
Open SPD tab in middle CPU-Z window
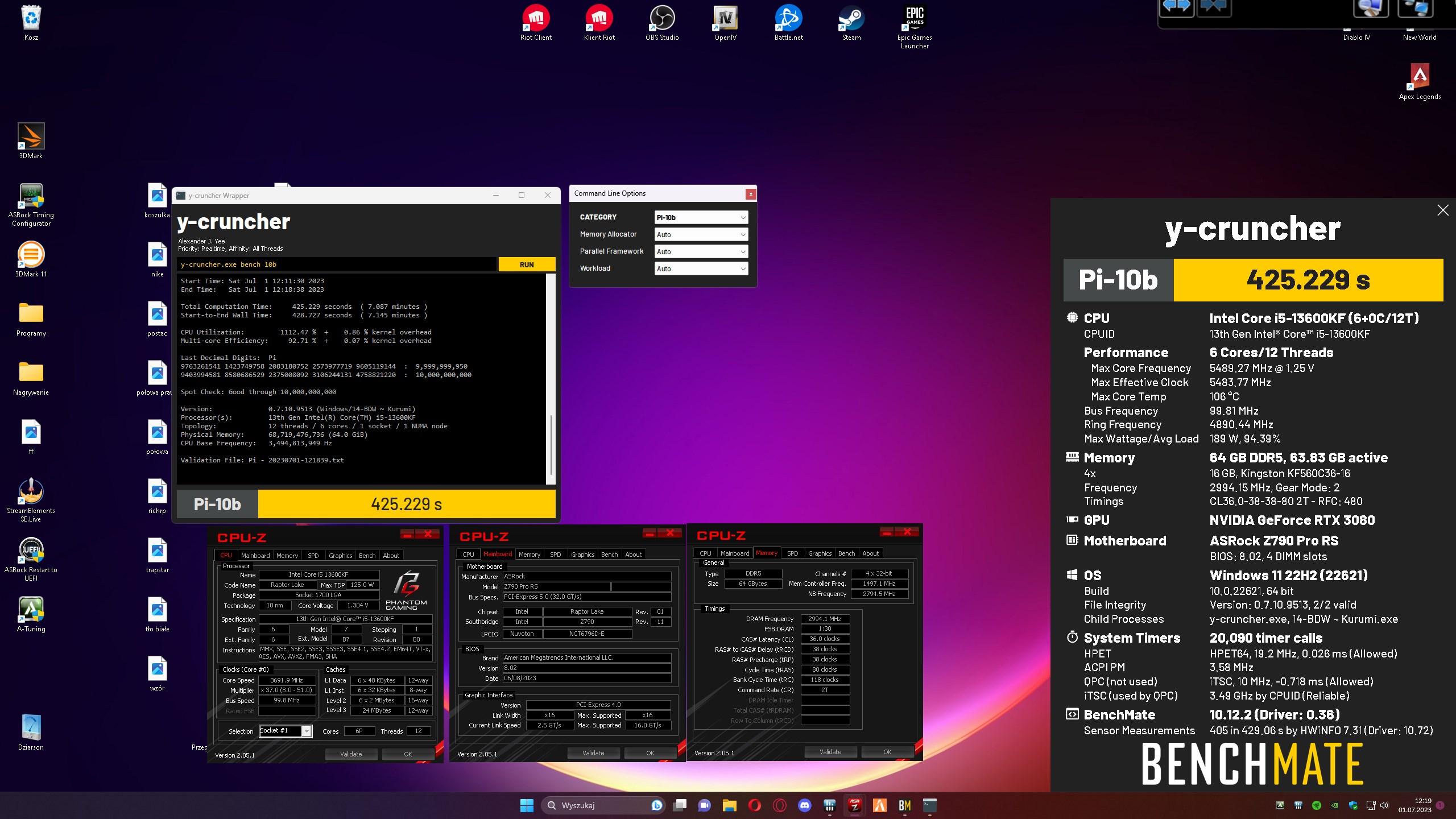556,555
